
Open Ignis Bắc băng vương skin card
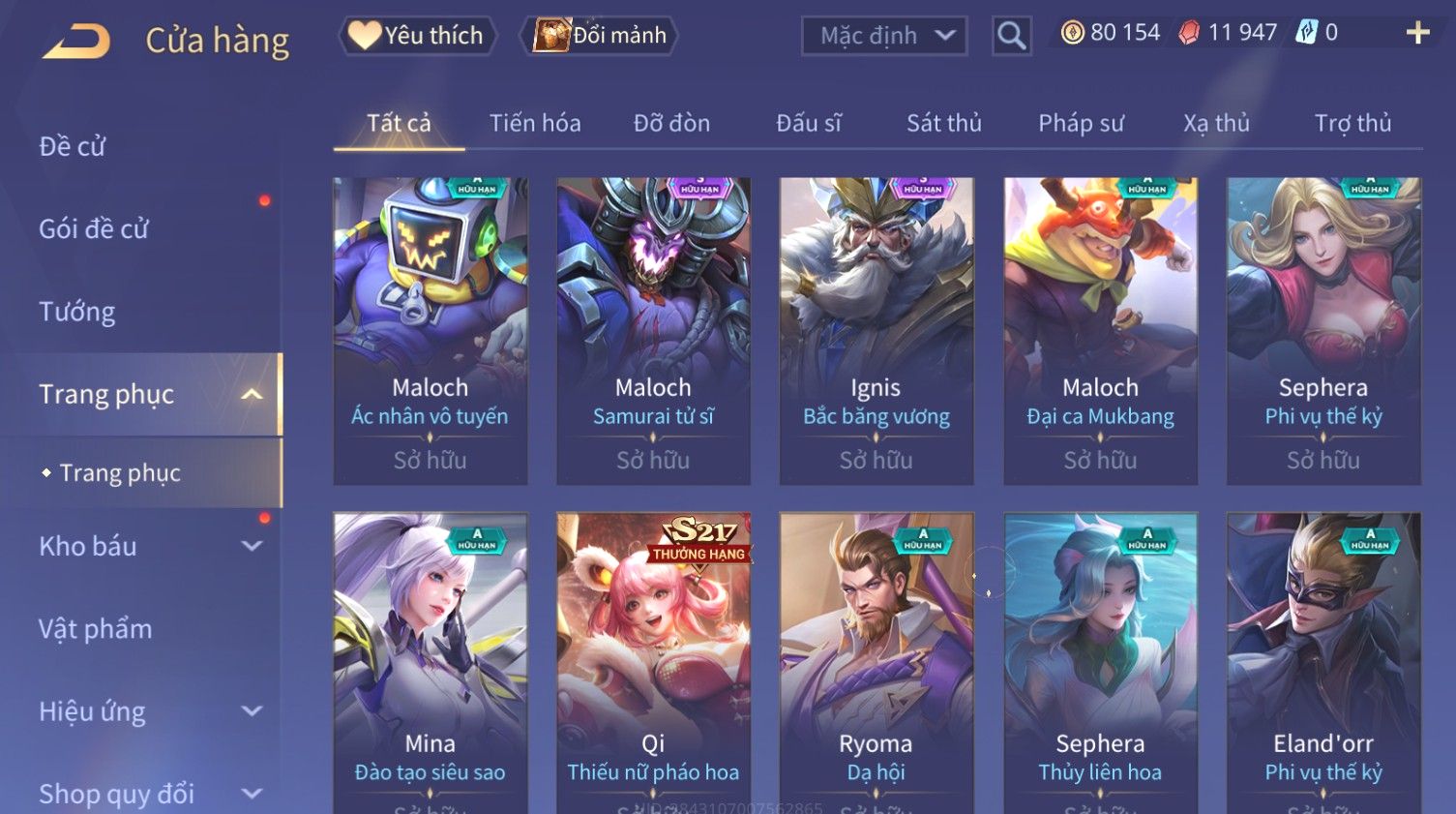877,331
